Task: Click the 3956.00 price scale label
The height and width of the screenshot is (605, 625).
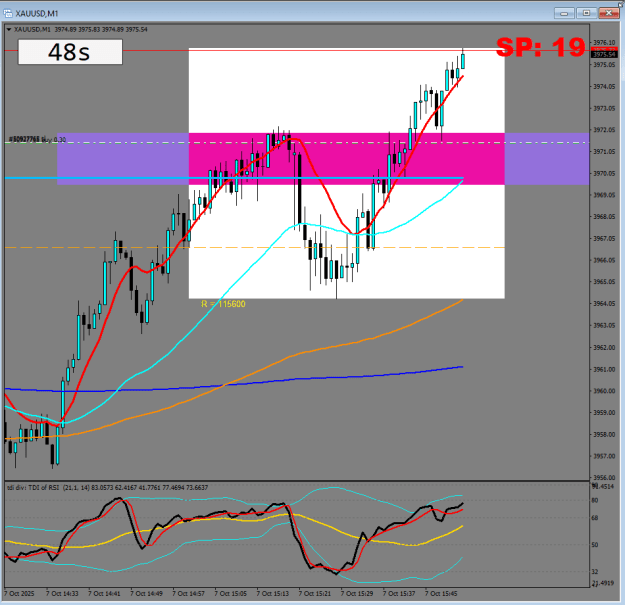Action: coord(604,477)
